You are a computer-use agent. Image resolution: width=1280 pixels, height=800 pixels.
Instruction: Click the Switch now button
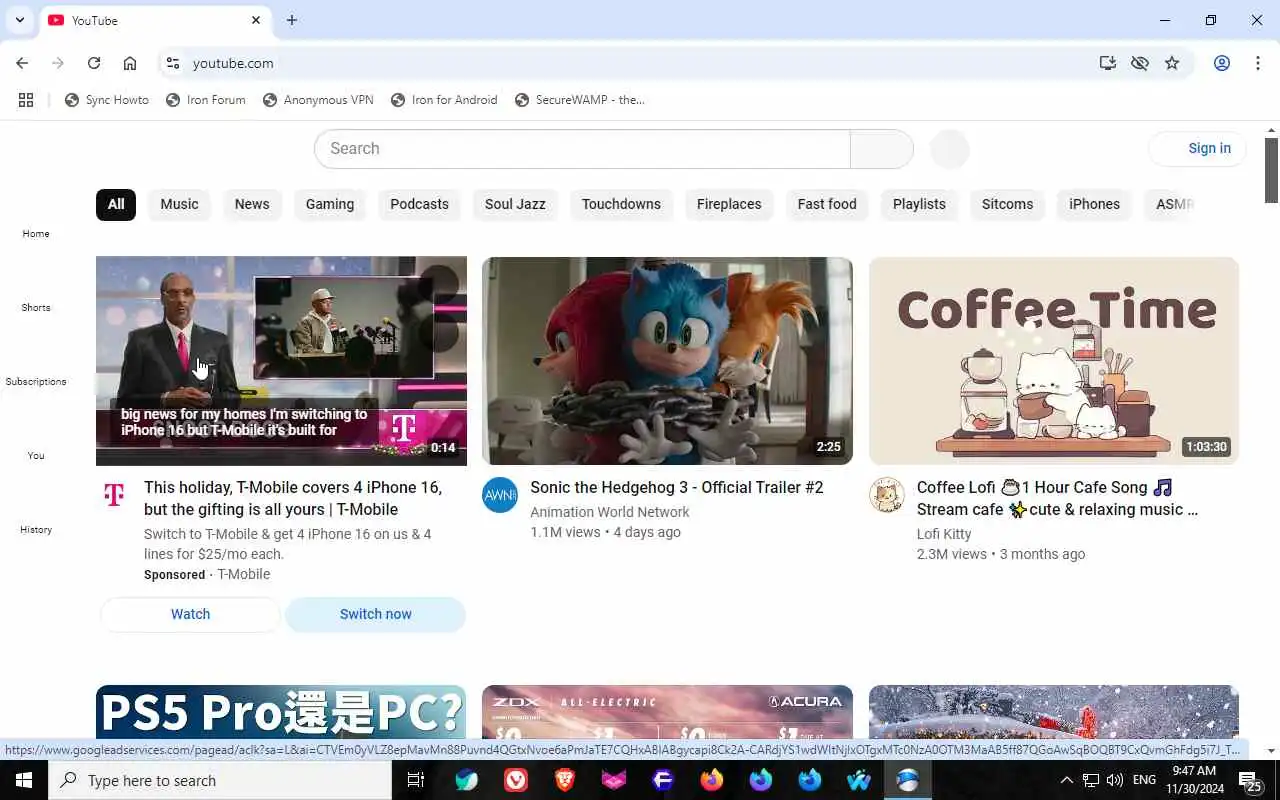(x=375, y=614)
